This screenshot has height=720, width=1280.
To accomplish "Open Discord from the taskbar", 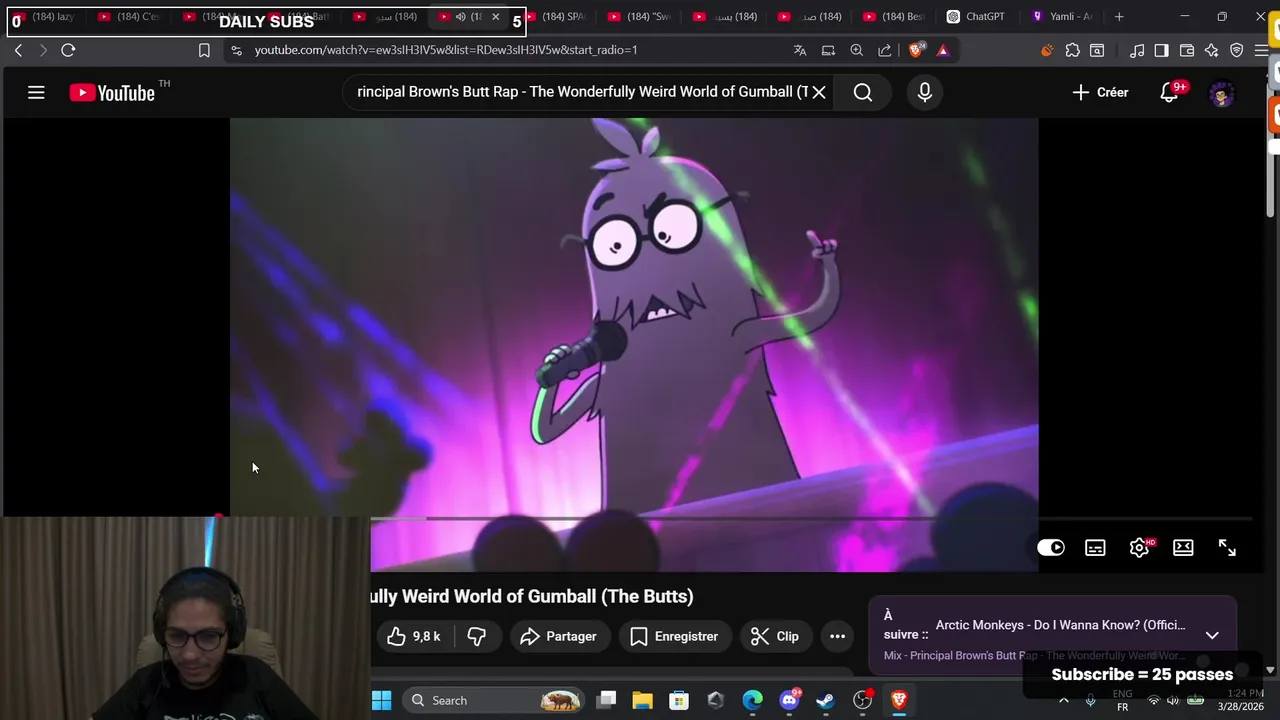I will pyautogui.click(x=789, y=700).
